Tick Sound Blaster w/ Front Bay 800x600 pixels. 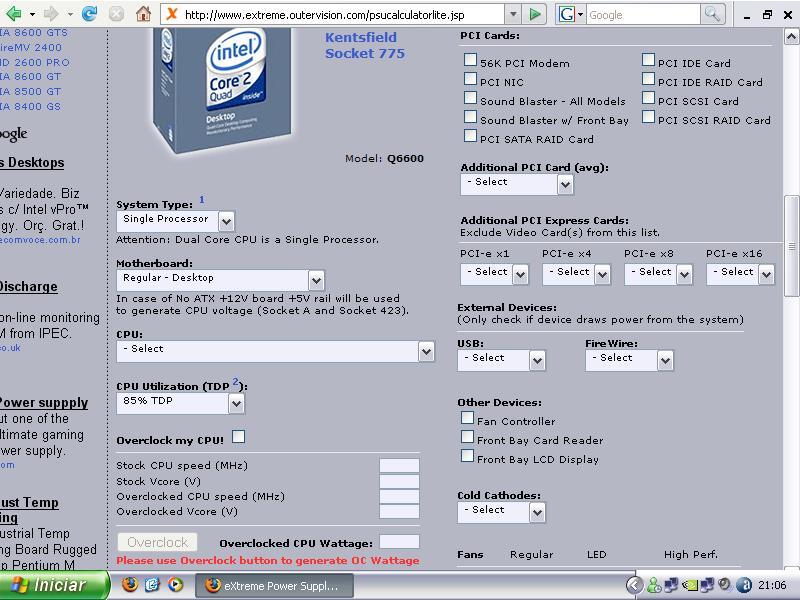(x=470, y=116)
